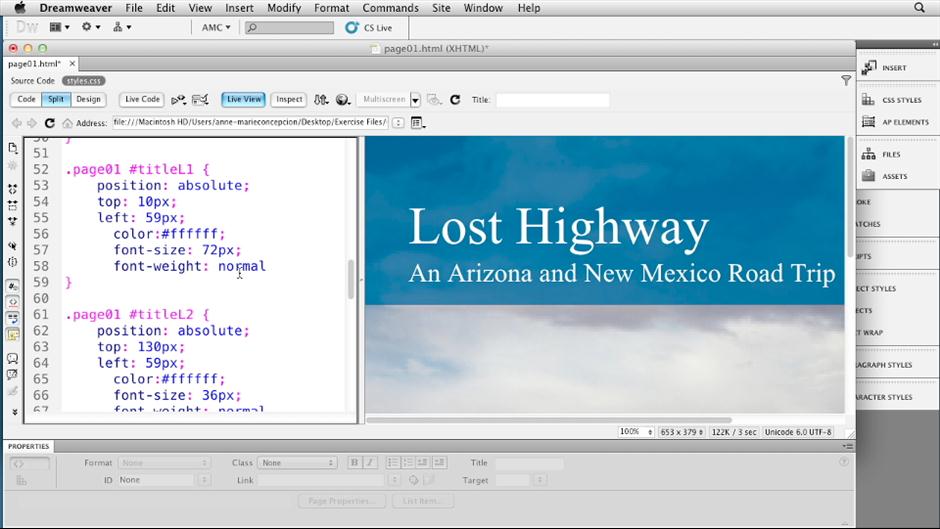This screenshot has width=940, height=529.
Task: Click the Refresh Design View icon
Action: pos(455,100)
